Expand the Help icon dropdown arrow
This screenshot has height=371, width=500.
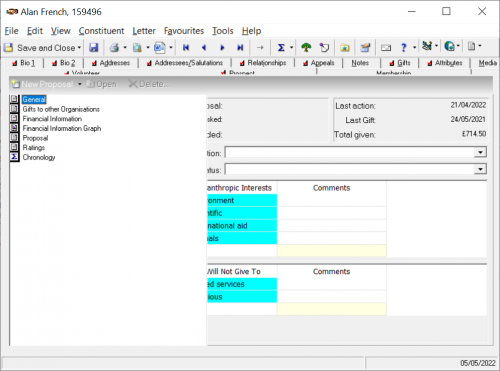pos(414,48)
